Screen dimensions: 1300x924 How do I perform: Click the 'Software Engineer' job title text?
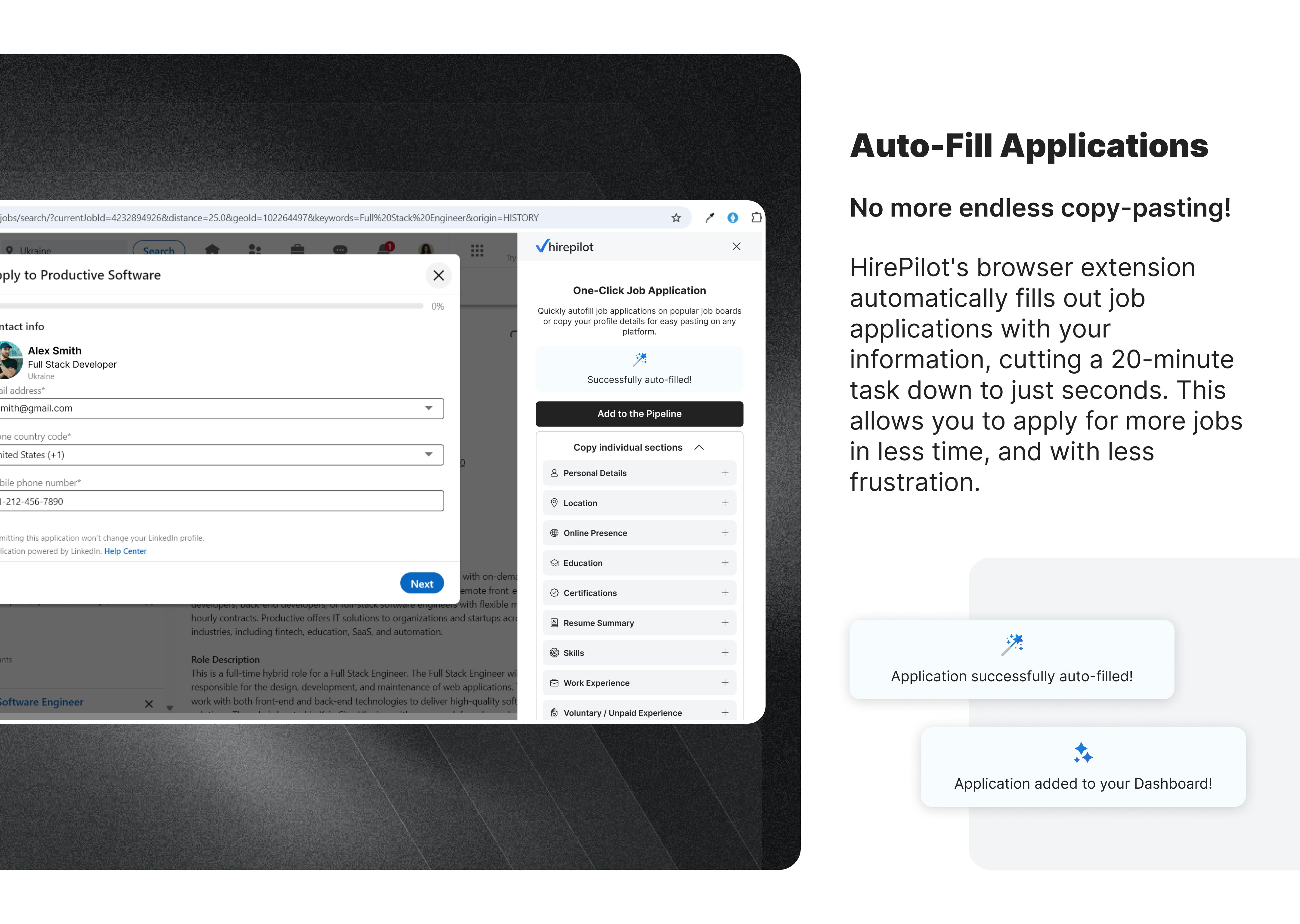click(x=42, y=702)
